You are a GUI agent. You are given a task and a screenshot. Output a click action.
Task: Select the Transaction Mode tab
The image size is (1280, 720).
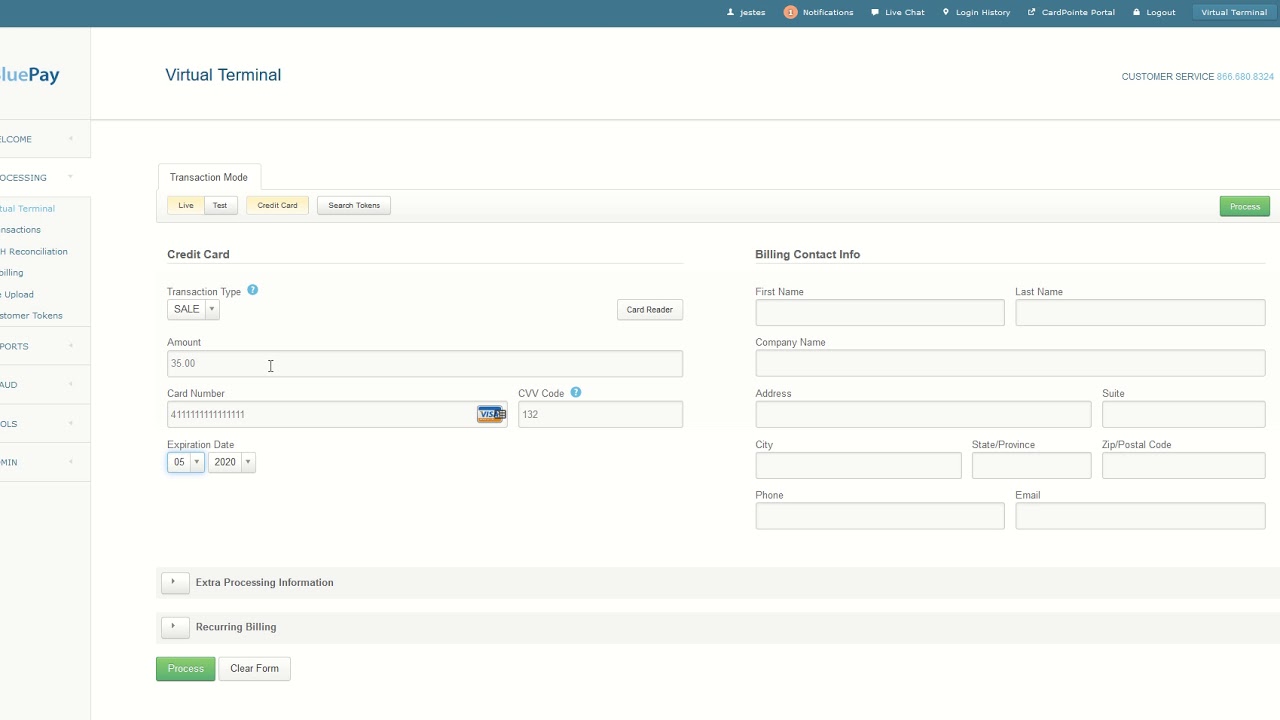click(x=209, y=177)
